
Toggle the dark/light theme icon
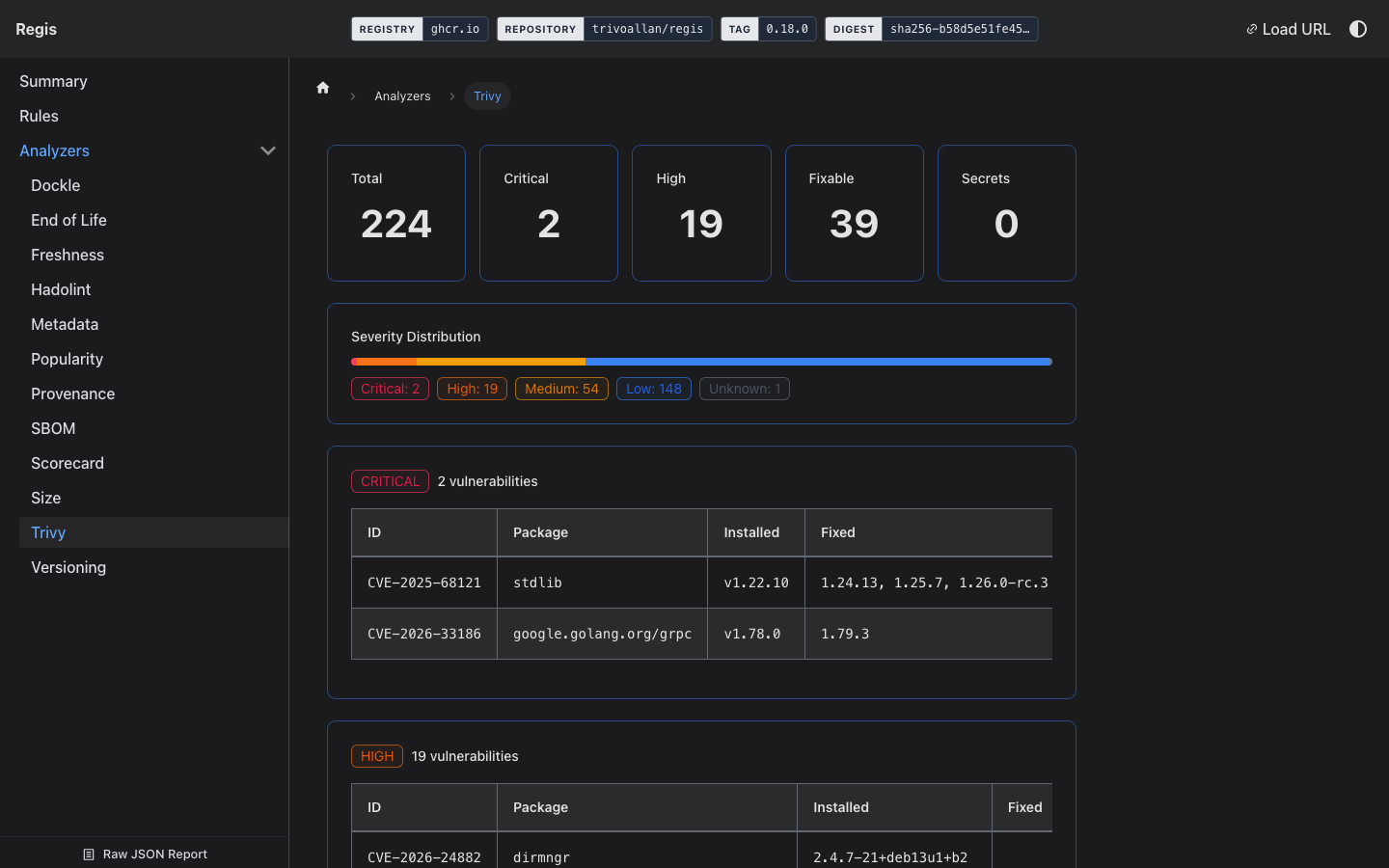click(1357, 29)
